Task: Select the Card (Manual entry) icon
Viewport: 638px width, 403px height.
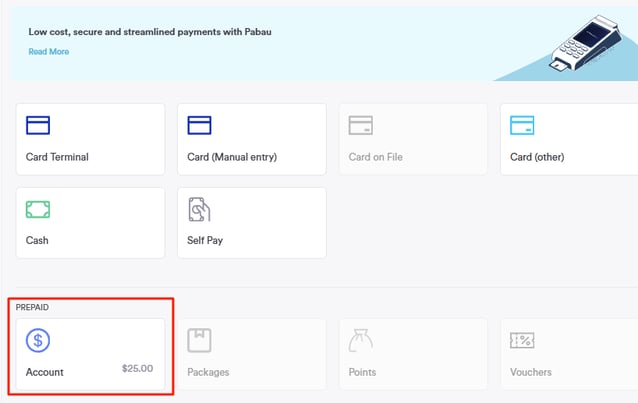Action: tap(199, 126)
